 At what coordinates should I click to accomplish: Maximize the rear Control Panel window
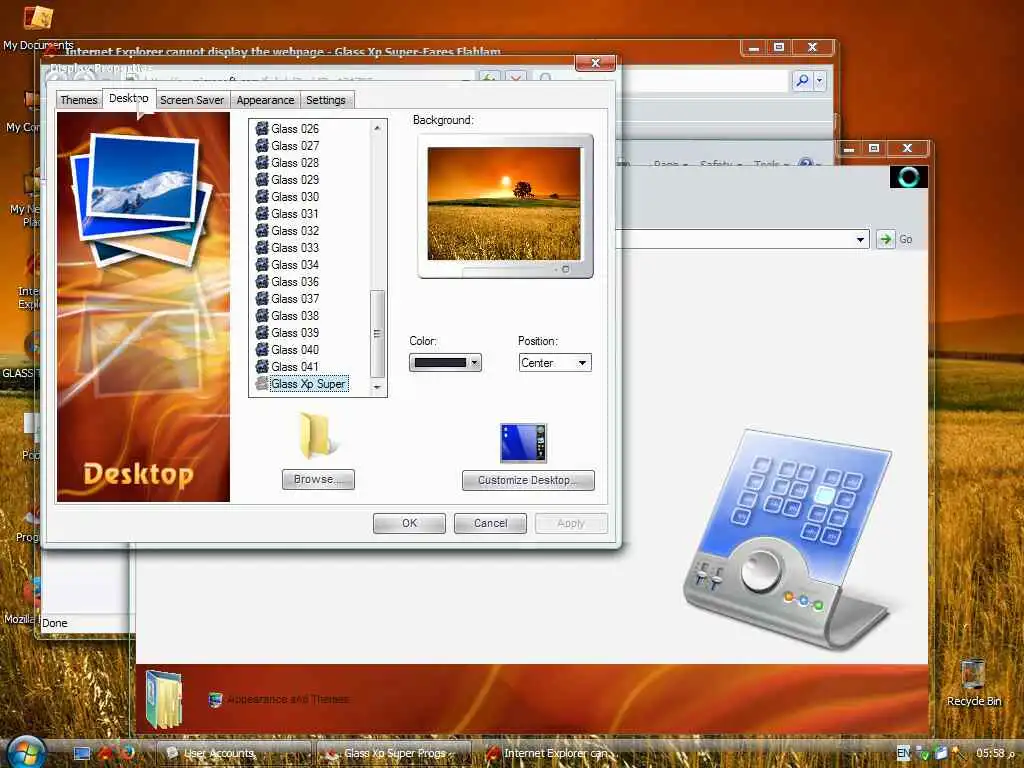[x=873, y=148]
